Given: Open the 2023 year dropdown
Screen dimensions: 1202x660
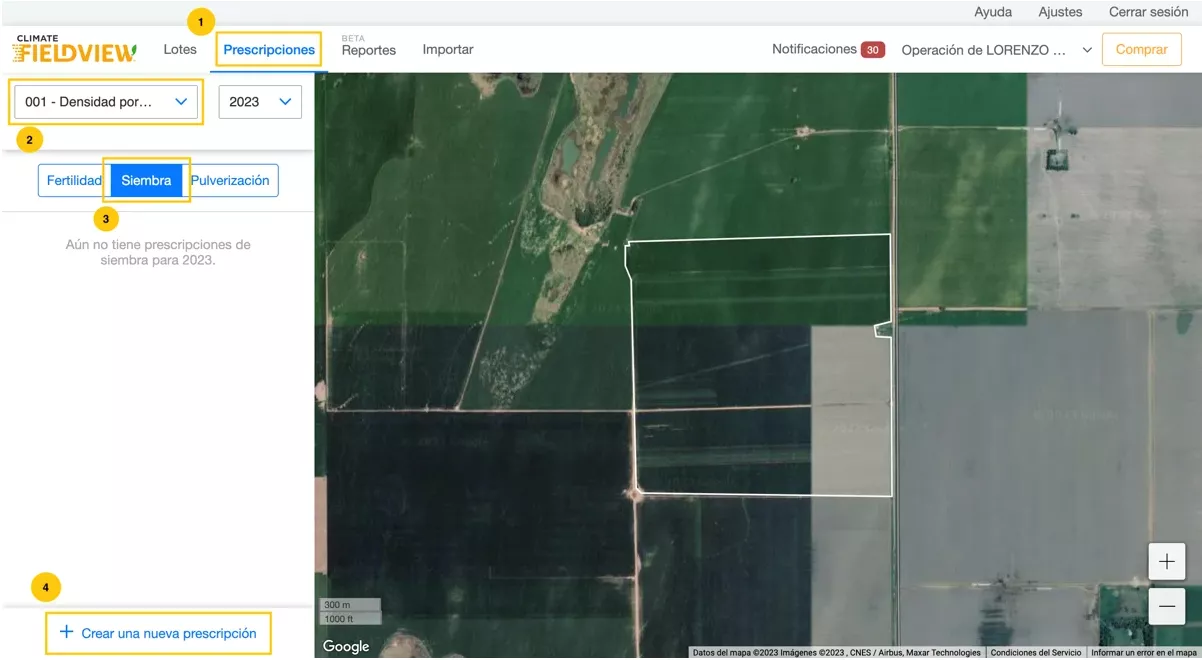Looking at the screenshot, I should pyautogui.click(x=260, y=101).
